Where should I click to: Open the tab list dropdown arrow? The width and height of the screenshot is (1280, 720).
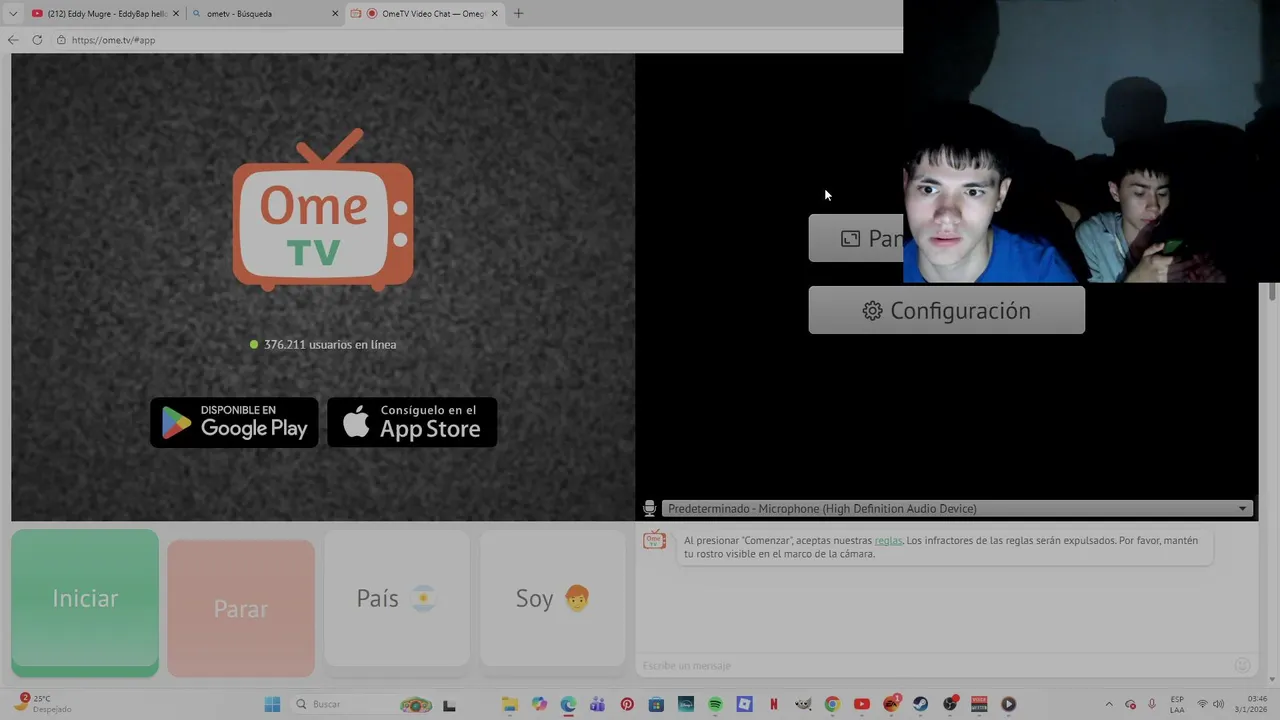[13, 13]
